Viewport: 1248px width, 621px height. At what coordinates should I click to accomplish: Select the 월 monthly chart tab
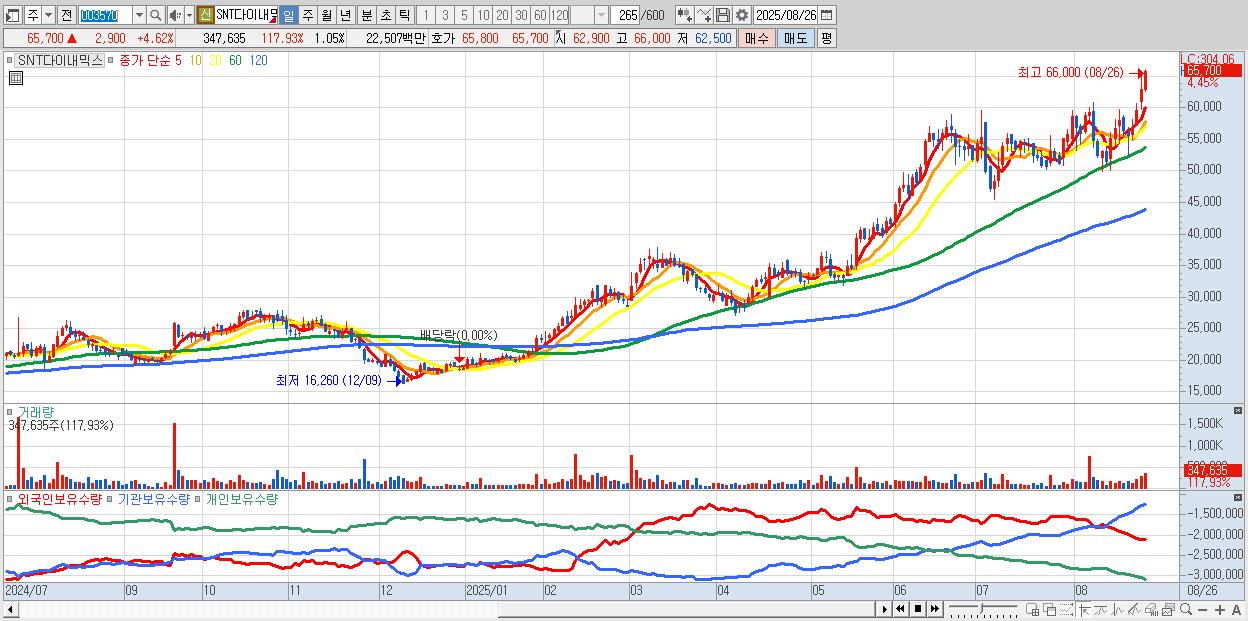[x=326, y=15]
